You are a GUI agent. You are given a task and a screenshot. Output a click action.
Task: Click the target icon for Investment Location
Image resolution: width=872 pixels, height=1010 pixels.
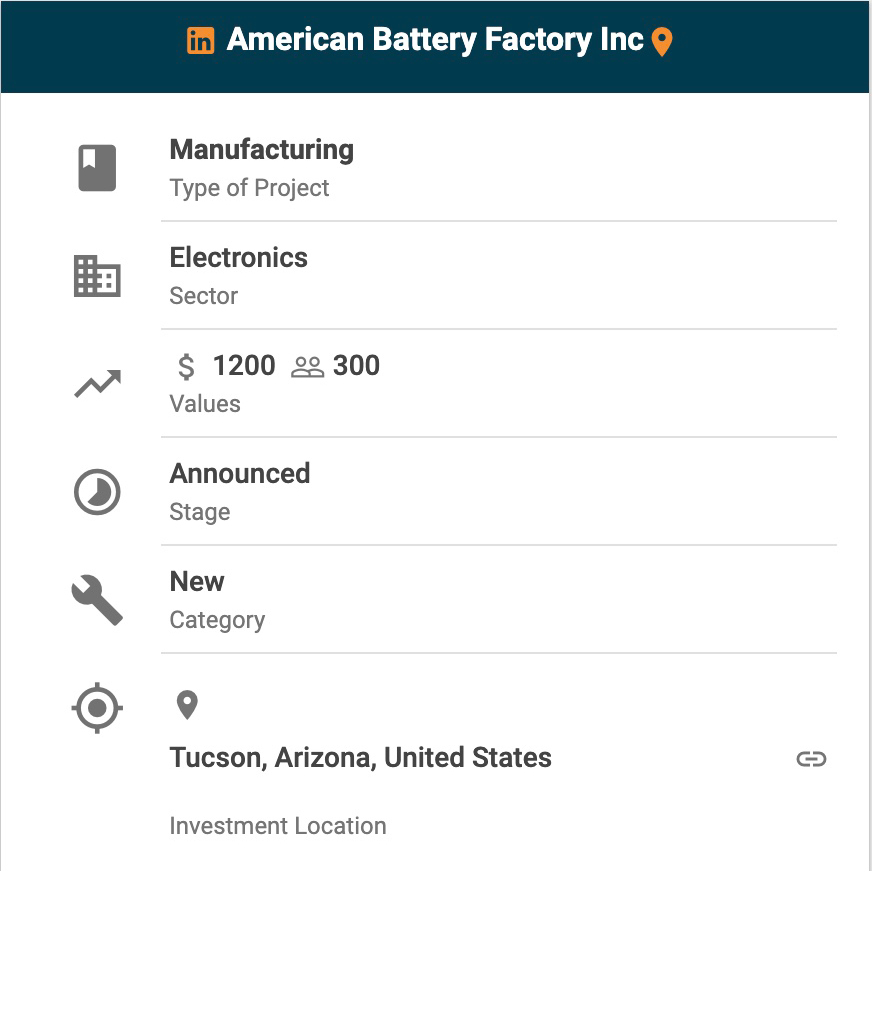coord(97,708)
